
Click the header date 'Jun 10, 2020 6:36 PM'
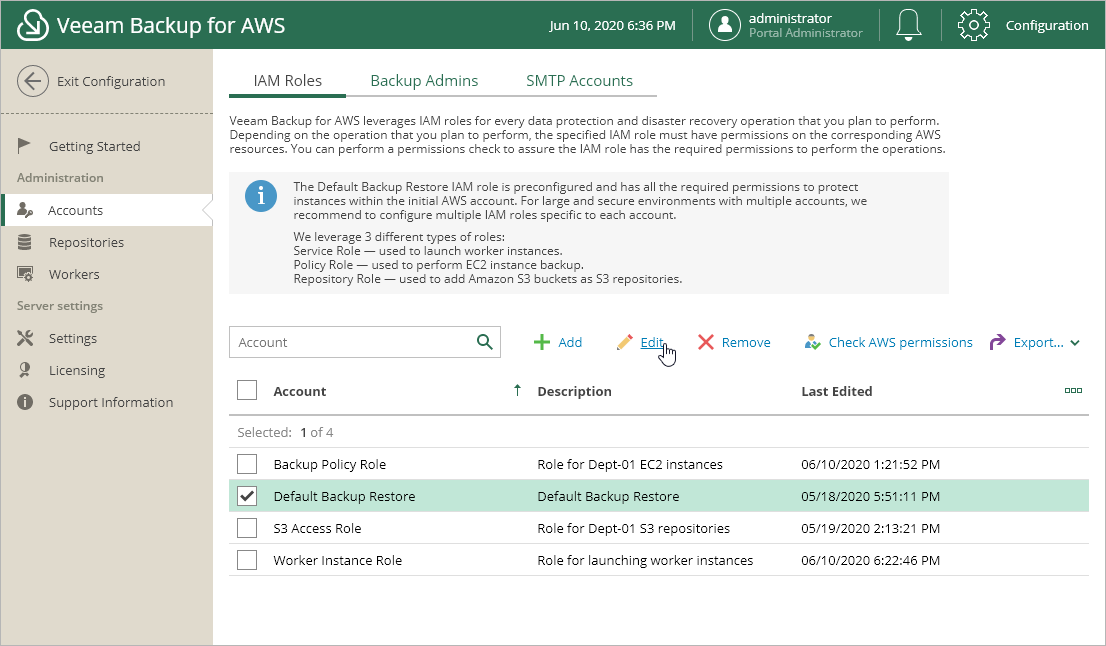click(612, 25)
